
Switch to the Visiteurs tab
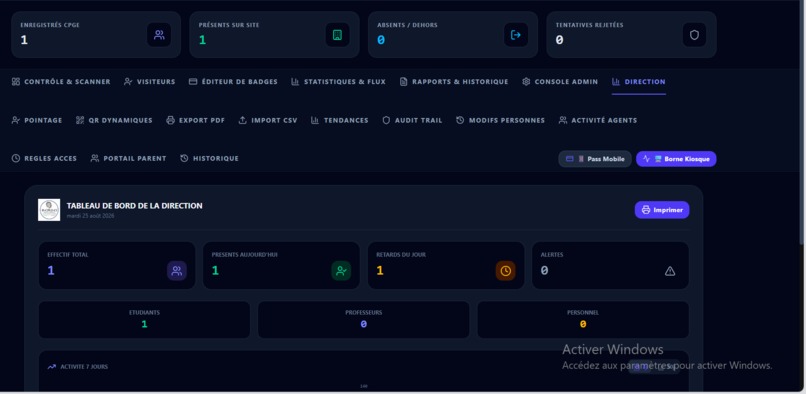150,82
